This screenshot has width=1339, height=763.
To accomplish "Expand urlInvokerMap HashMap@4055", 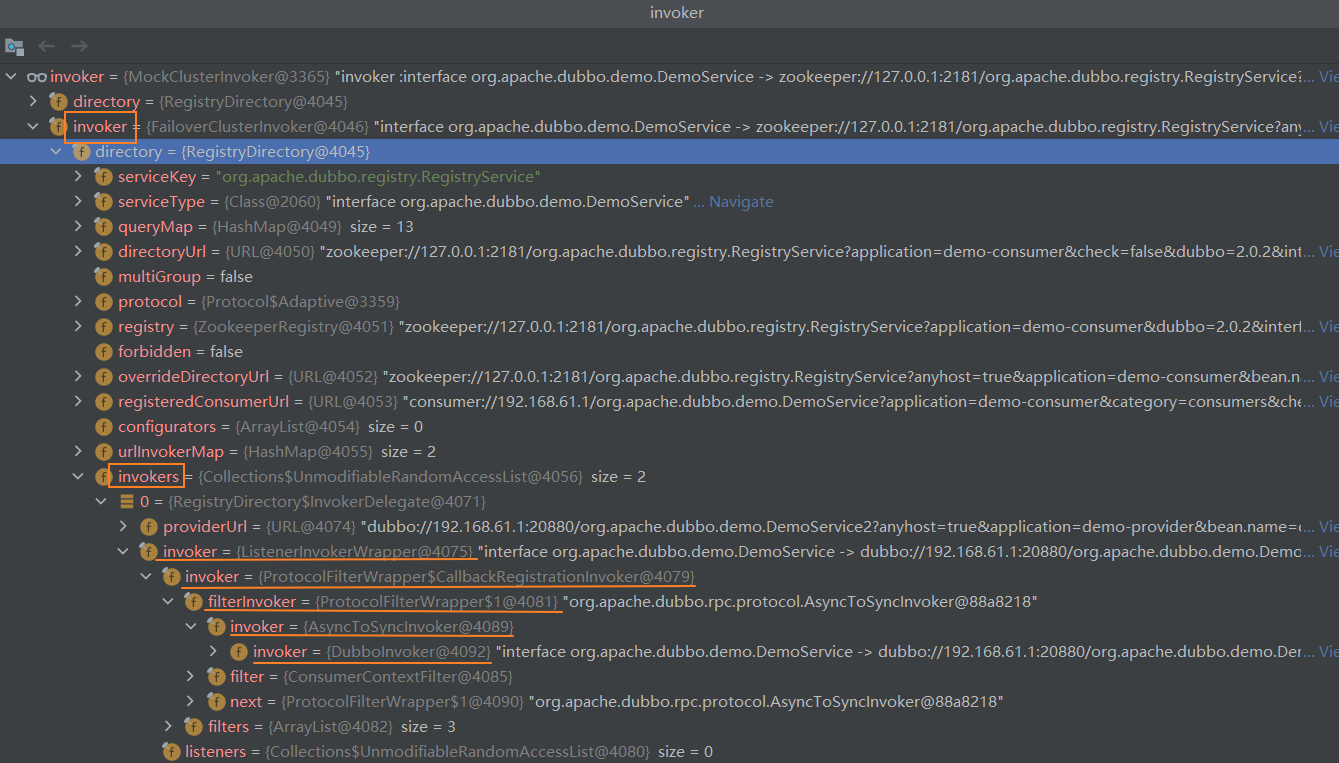I will click(x=79, y=452).
